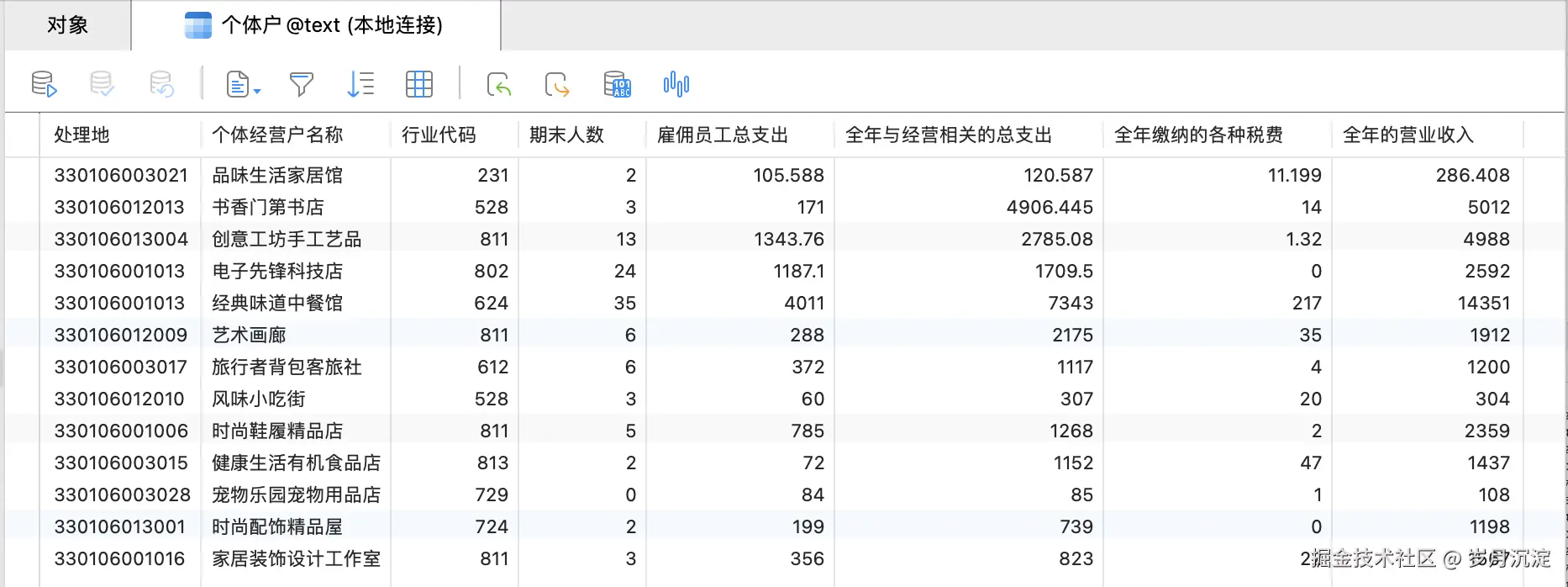The height and width of the screenshot is (587, 1568).
Task: Open the Text document dropdown in toolbar
Action: point(244,84)
